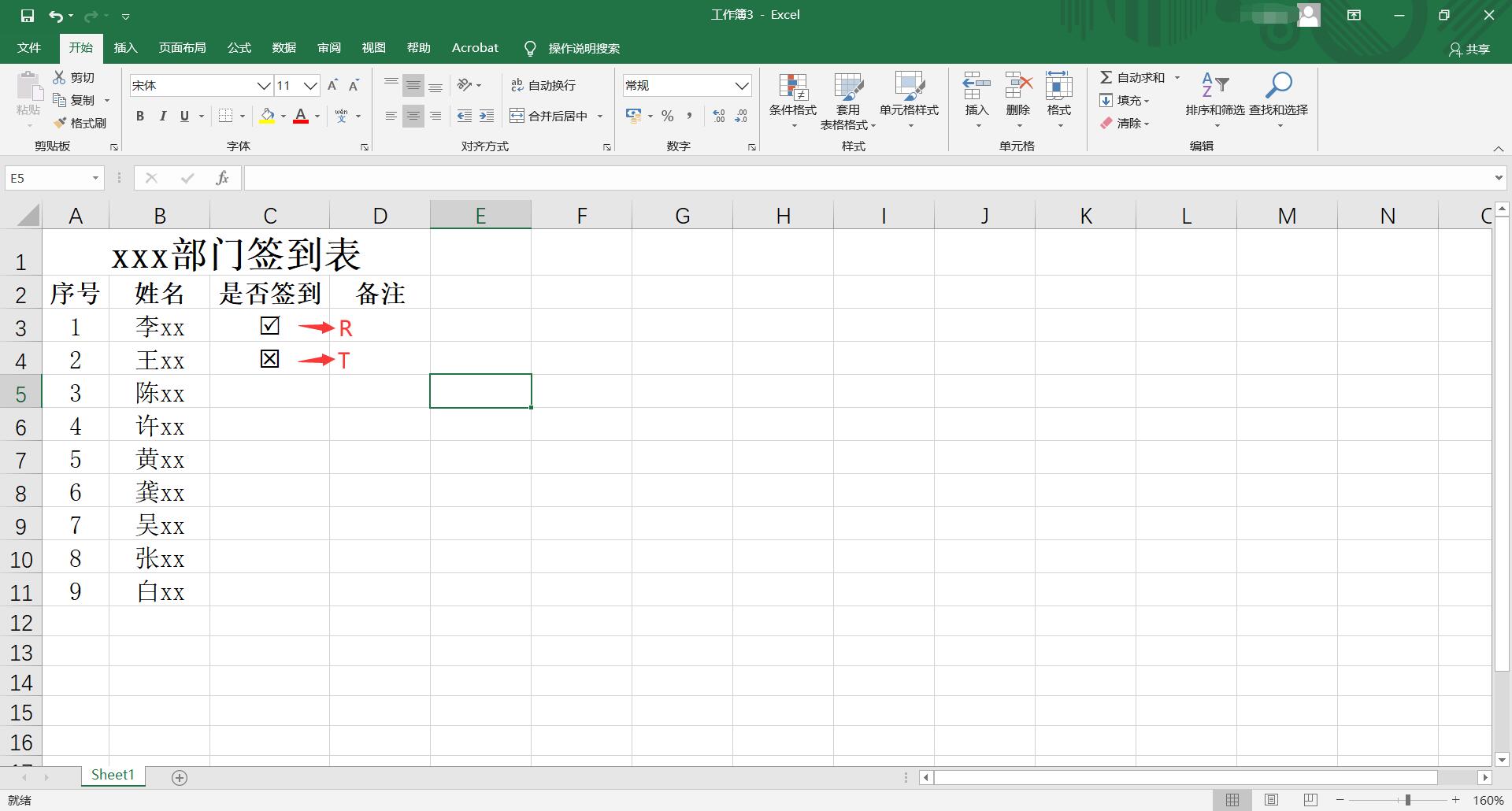
Task: Open Cell Styles 单元格样式
Action: click(x=909, y=101)
